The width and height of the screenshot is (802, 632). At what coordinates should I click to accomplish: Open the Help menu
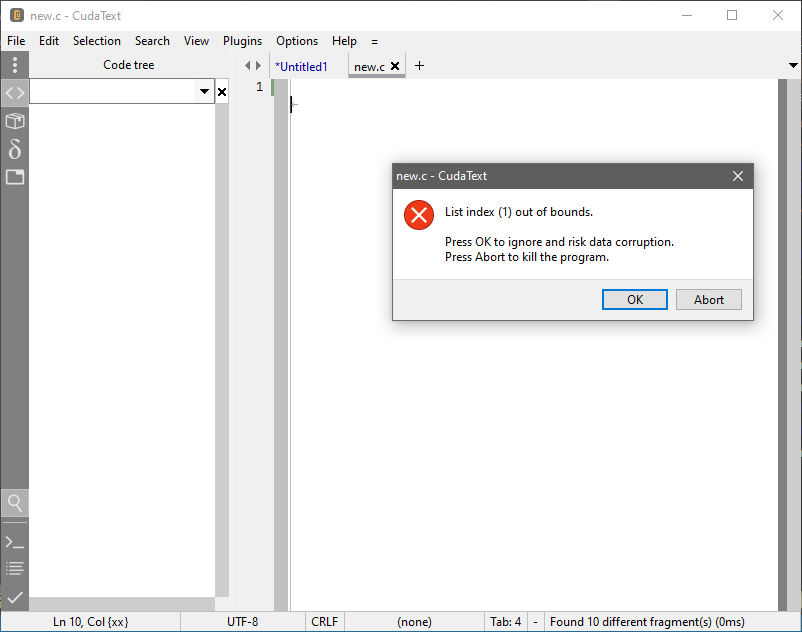344,41
